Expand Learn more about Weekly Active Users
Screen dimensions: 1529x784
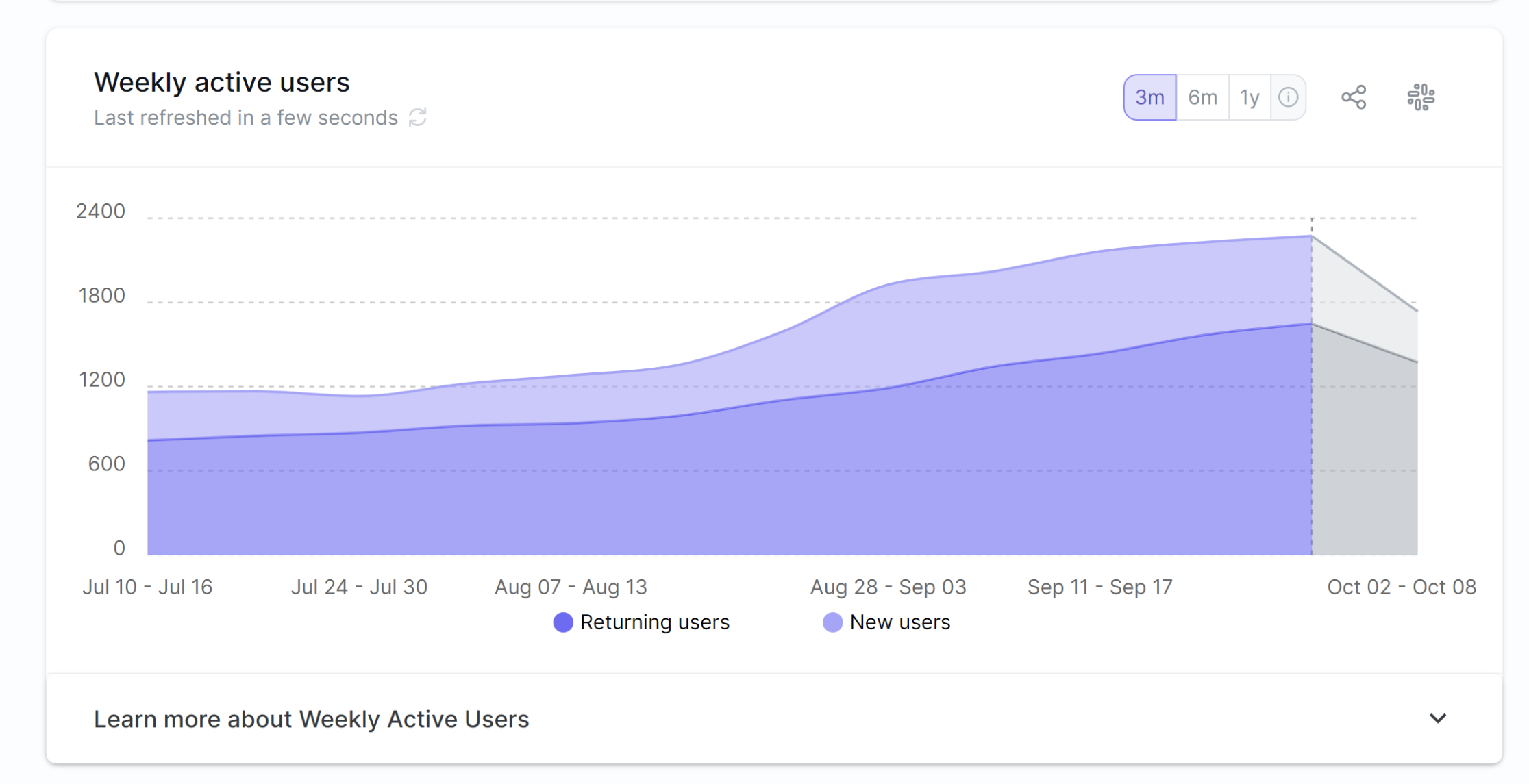tap(311, 719)
